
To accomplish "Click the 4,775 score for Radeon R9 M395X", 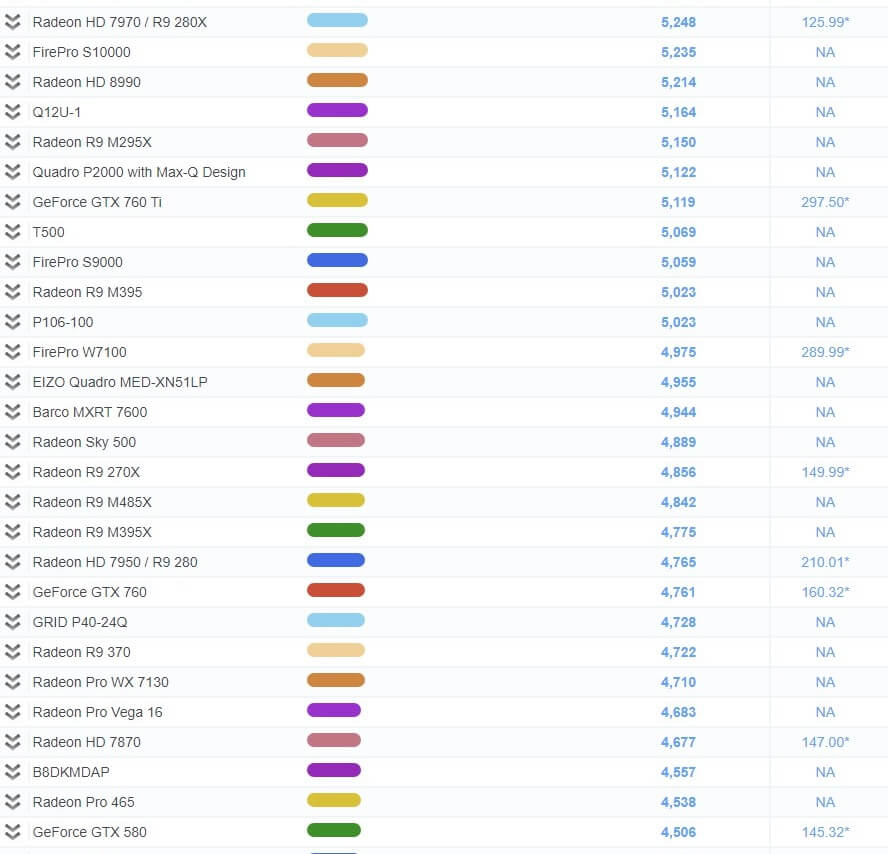I will coord(678,533).
